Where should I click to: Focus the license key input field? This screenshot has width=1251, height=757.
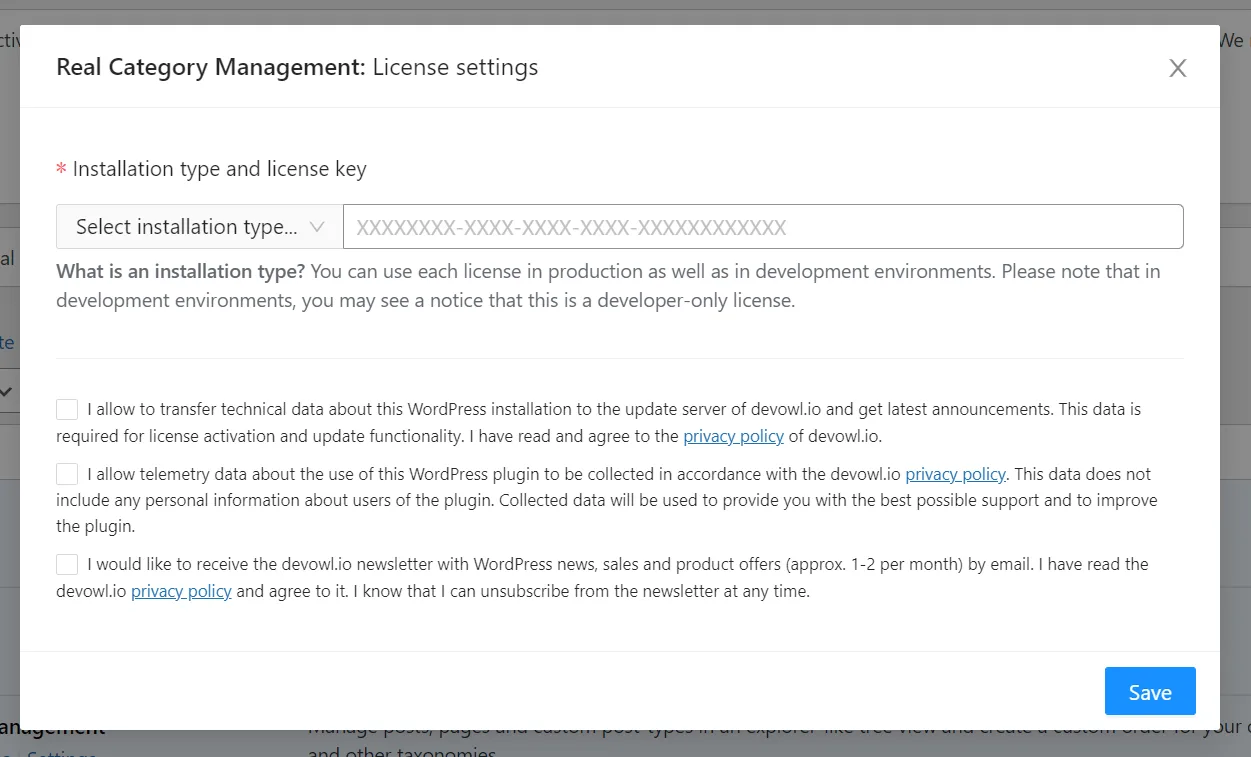click(x=762, y=227)
